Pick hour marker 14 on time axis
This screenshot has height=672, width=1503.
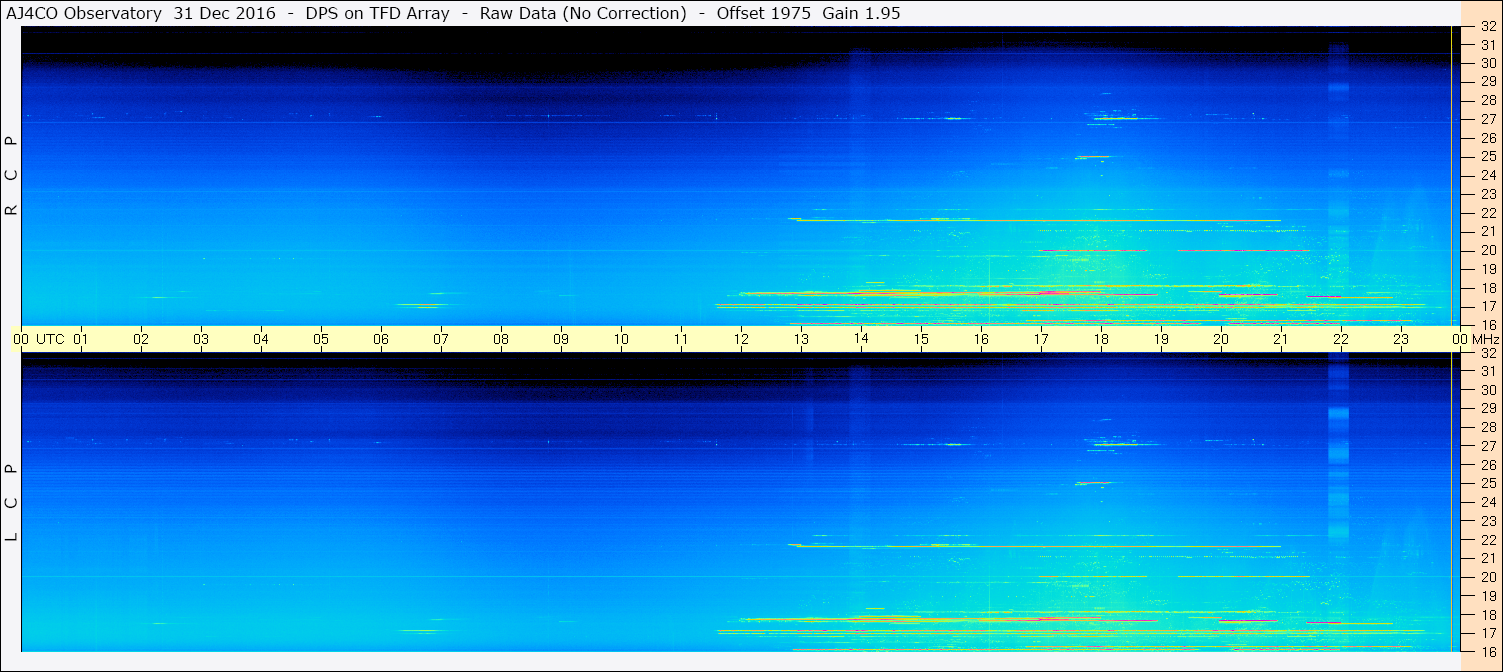861,340
